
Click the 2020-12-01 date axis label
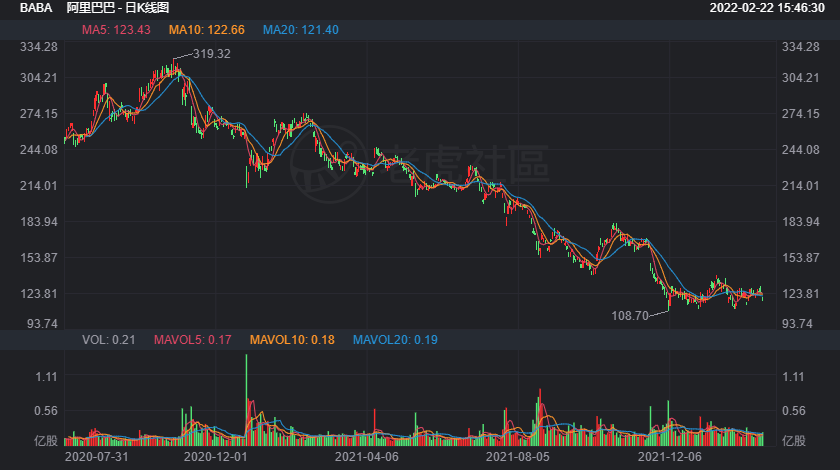click(216, 457)
